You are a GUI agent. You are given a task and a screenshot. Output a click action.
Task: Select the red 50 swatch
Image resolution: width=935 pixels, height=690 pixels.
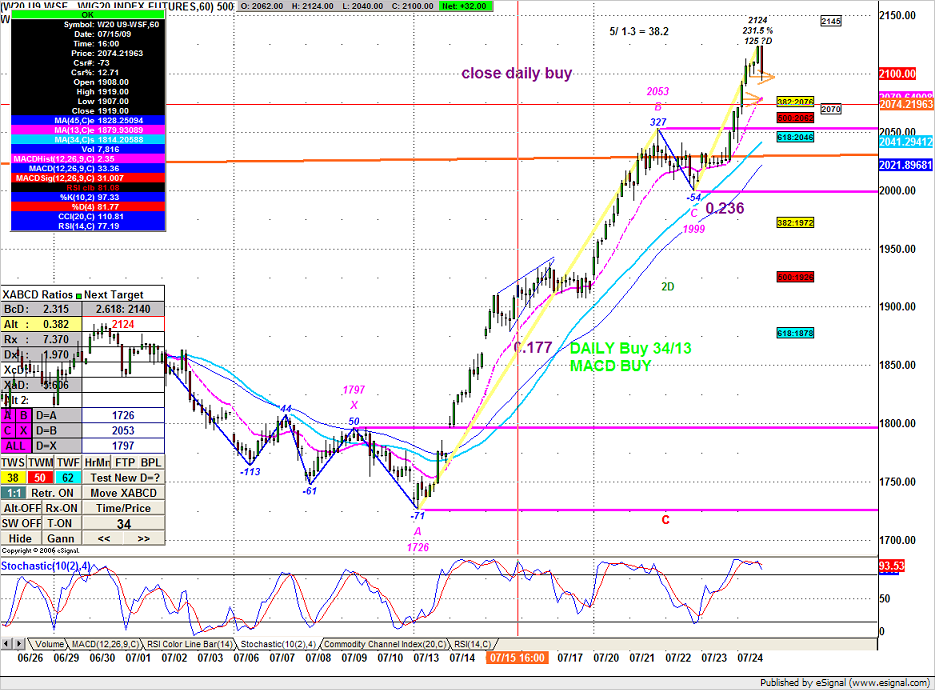point(40,478)
